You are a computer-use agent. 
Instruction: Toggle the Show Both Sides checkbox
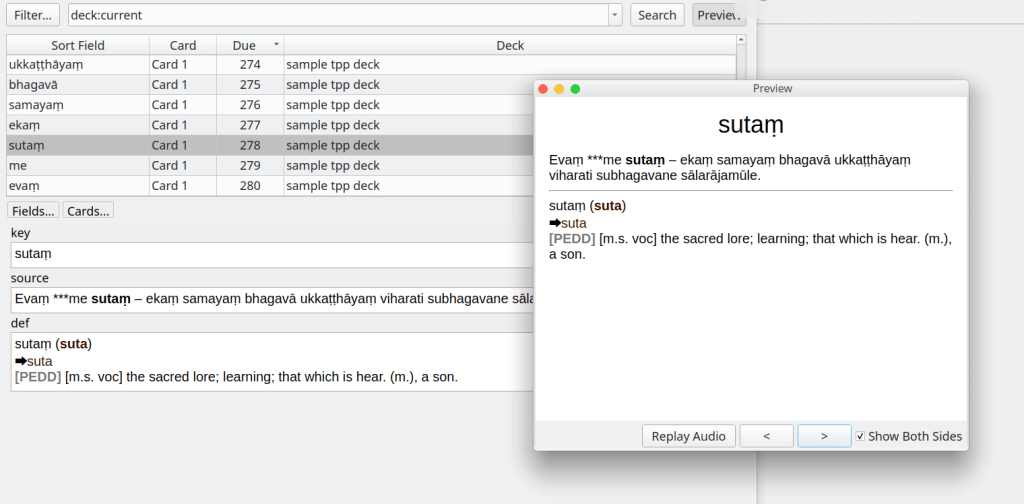[860, 436]
